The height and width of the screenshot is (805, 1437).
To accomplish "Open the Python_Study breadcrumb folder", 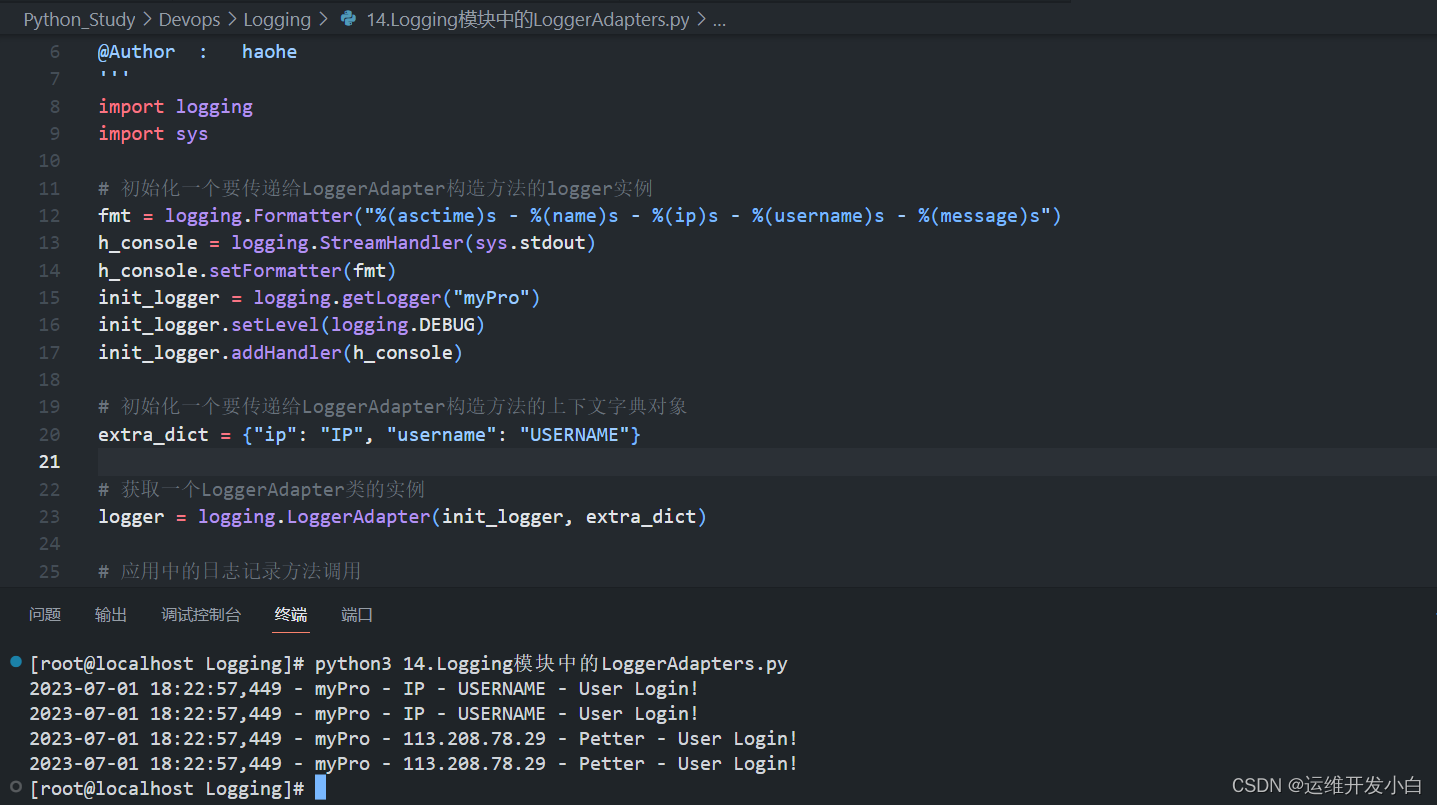I will (x=80, y=20).
